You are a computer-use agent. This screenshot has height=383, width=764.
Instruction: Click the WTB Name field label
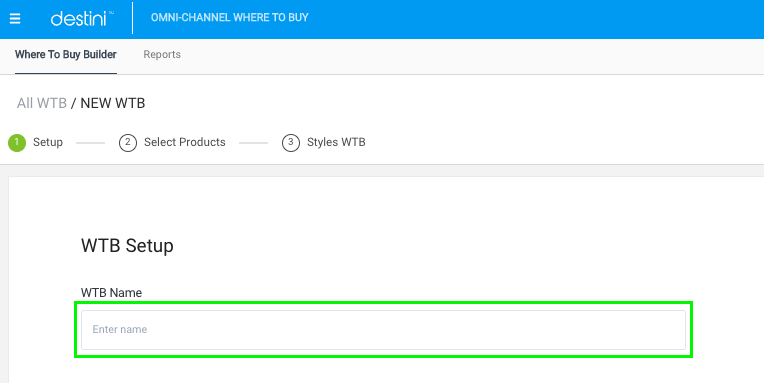[x=112, y=293]
